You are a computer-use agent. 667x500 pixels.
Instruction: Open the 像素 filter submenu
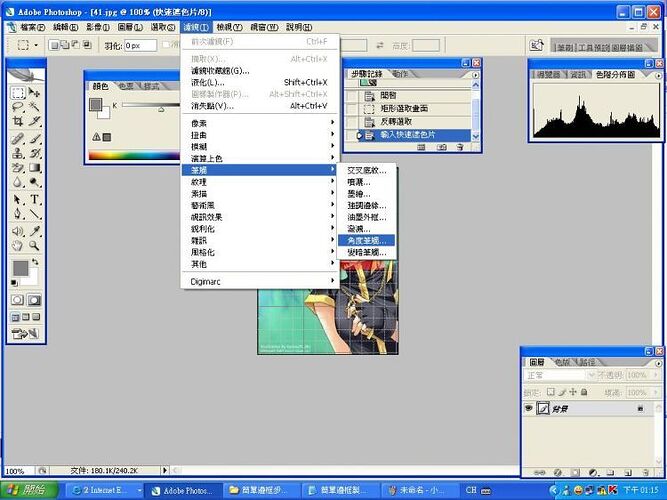point(260,123)
